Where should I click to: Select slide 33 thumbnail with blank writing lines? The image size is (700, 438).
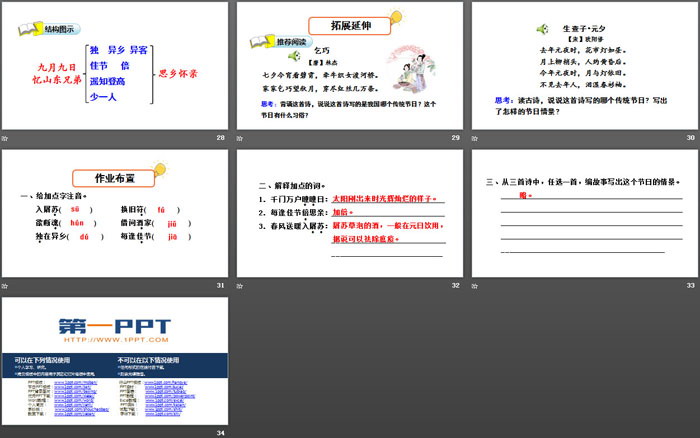pyautogui.click(x=585, y=213)
